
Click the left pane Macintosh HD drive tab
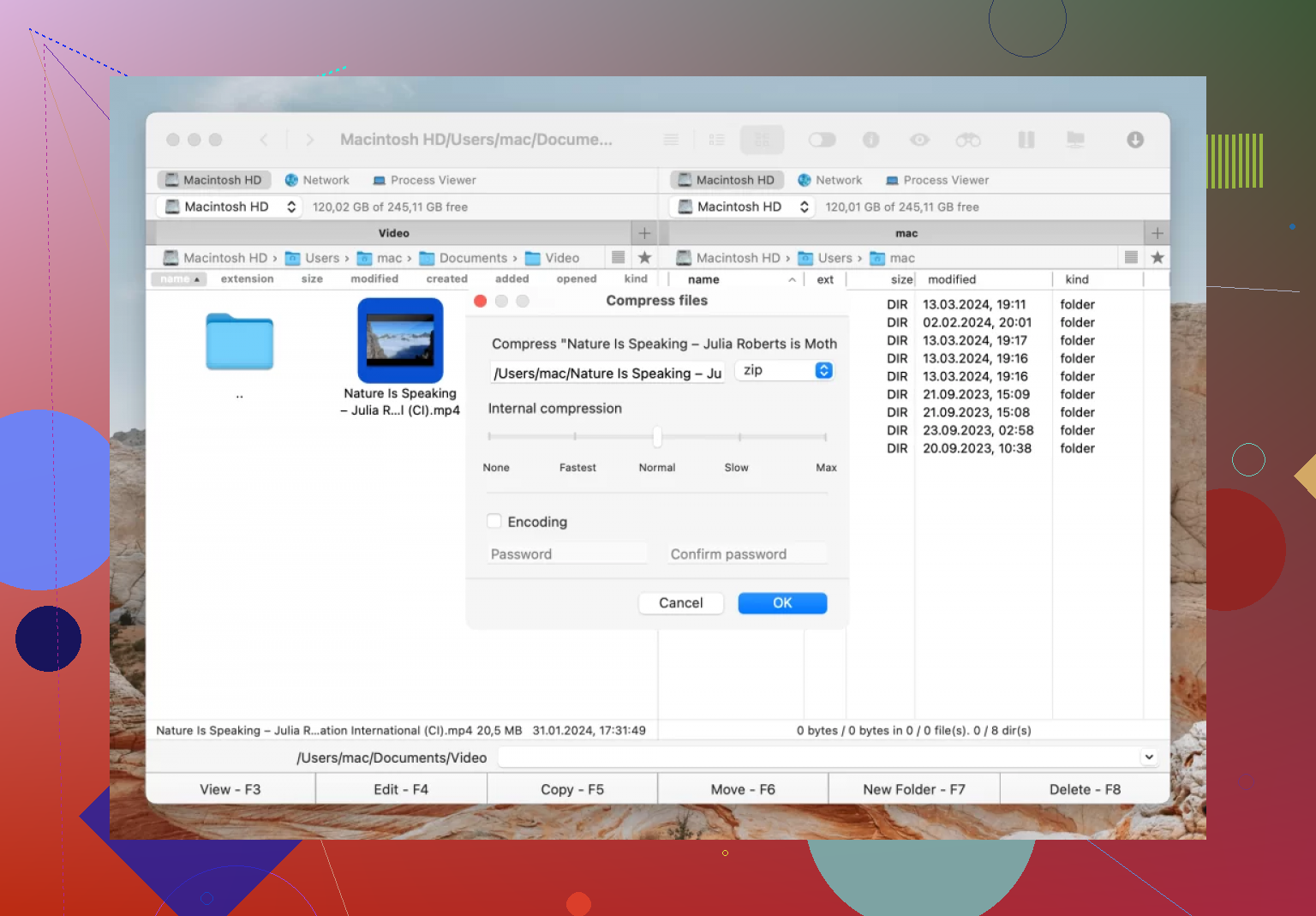point(213,180)
